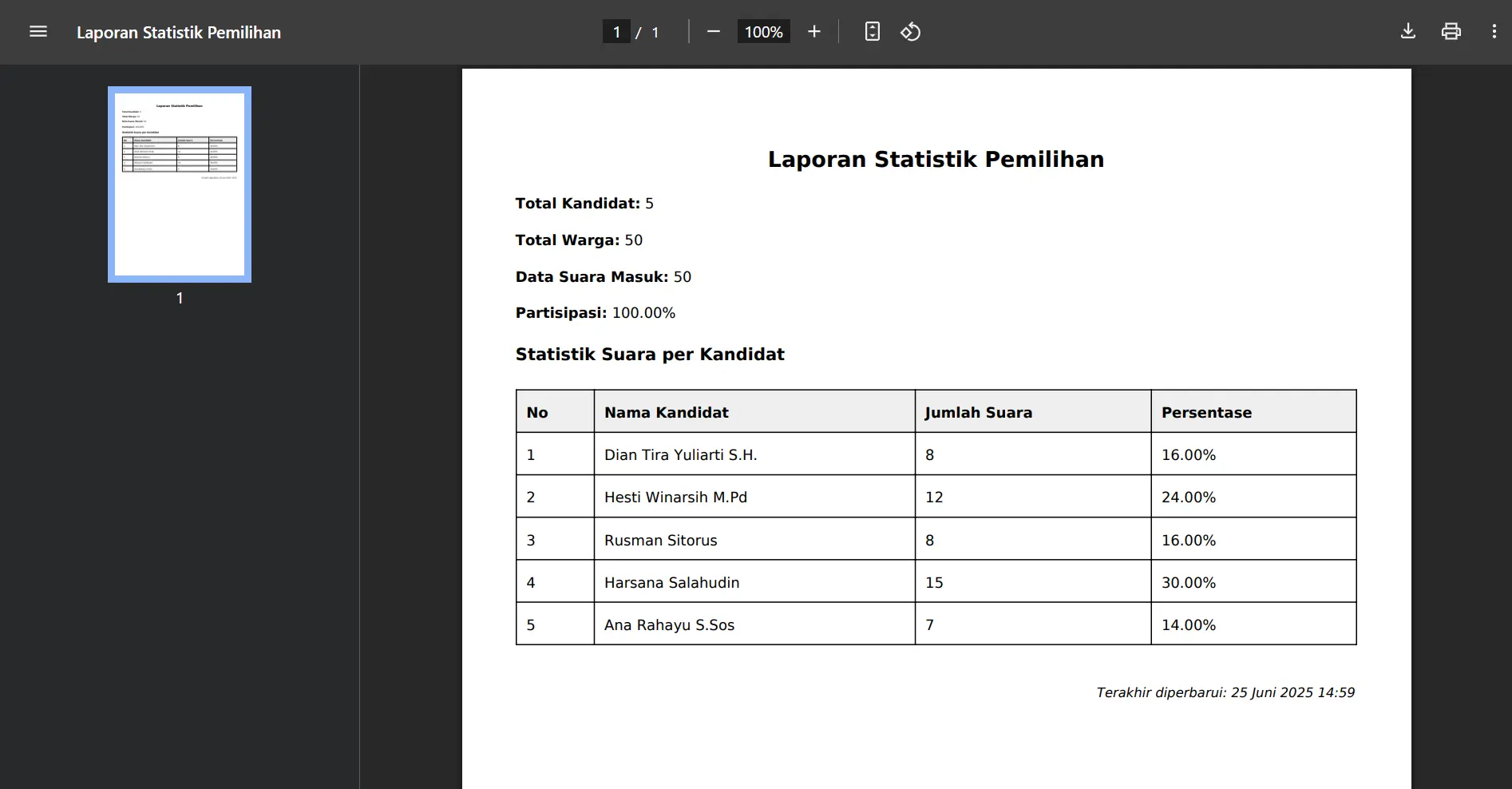Click the Statistik Suara per Kandidat heading
The width and height of the screenshot is (1512, 789).
coord(650,354)
